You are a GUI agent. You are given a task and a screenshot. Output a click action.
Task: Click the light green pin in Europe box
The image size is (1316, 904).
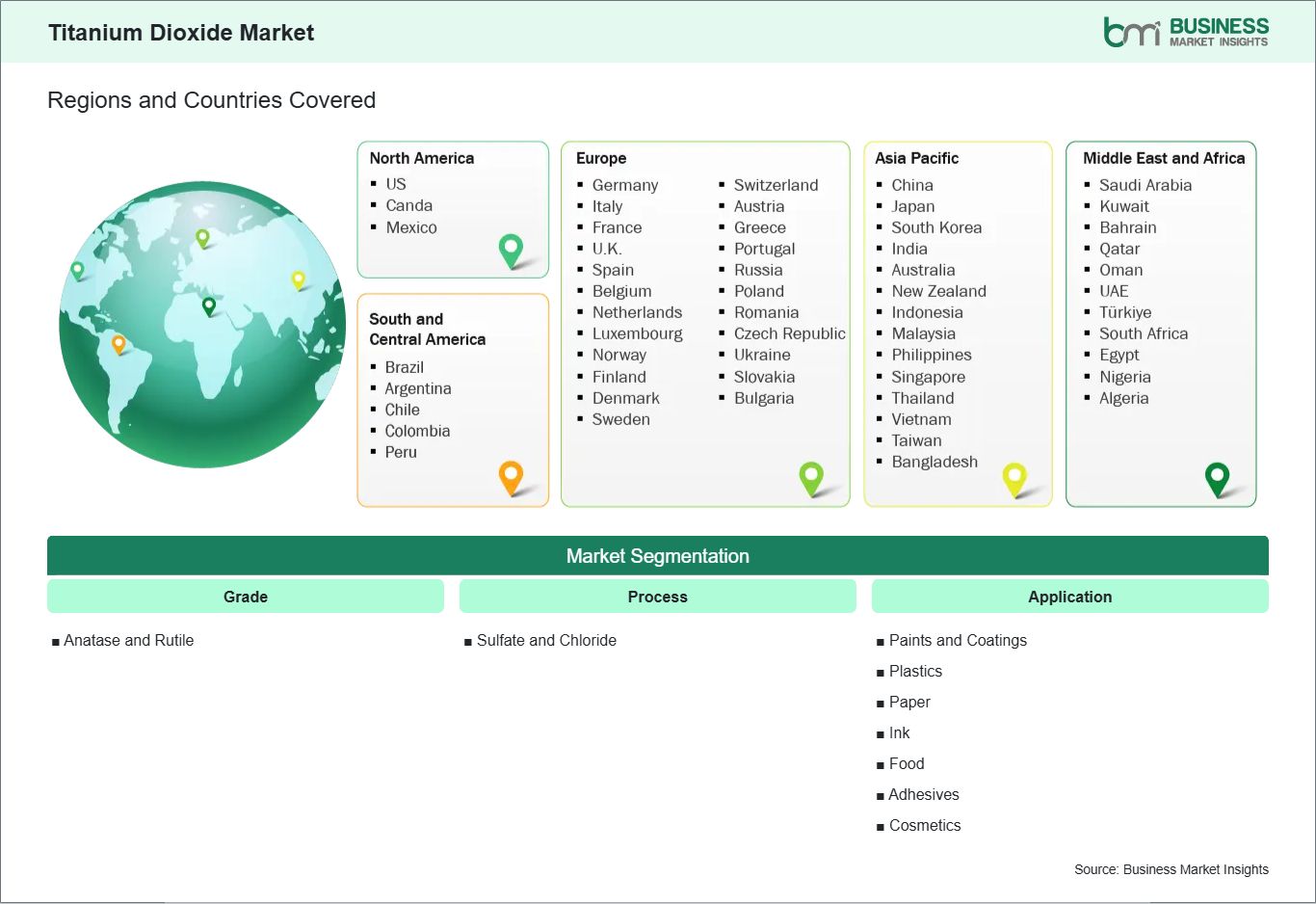tap(811, 477)
